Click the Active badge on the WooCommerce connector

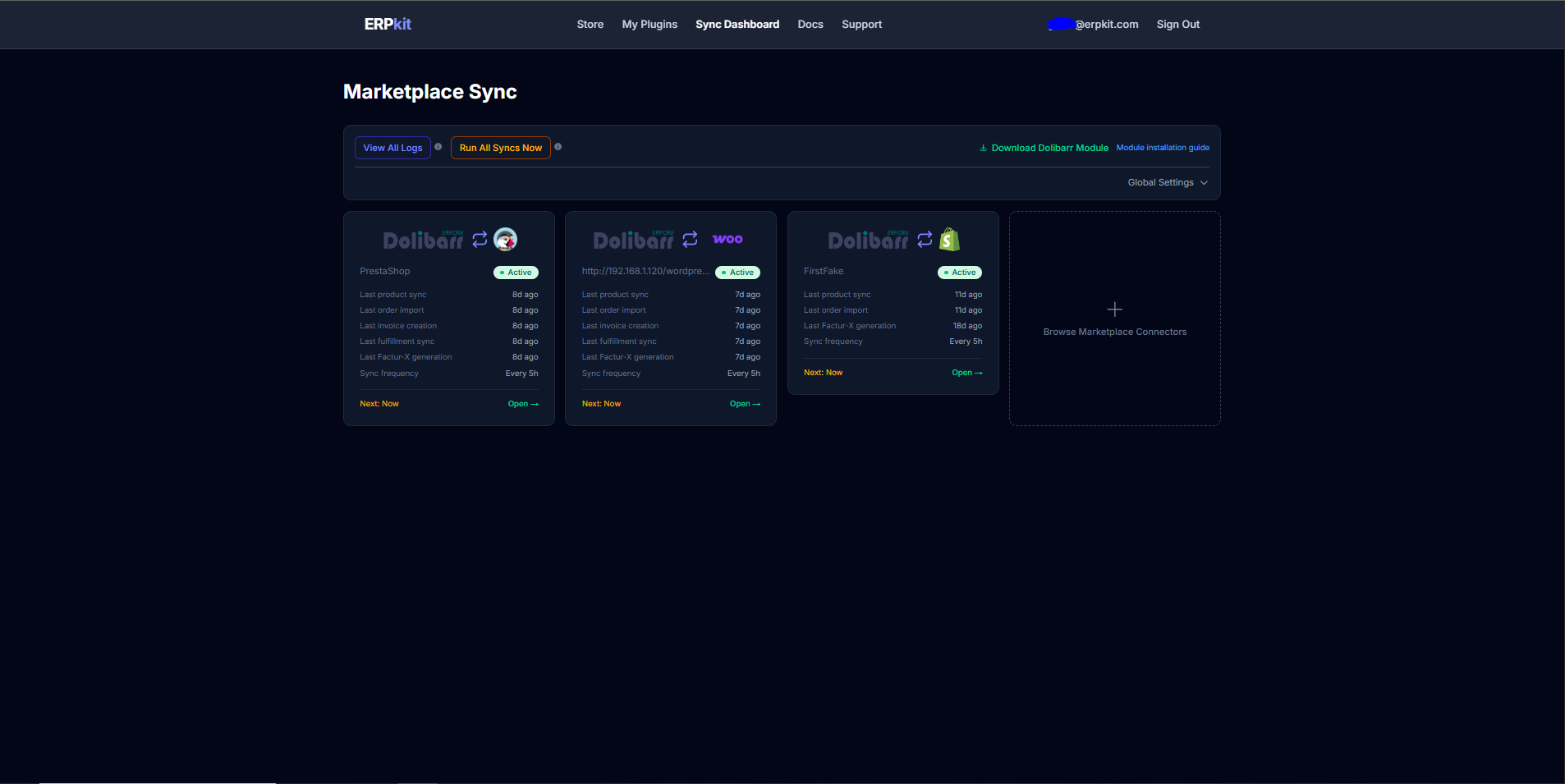(737, 272)
